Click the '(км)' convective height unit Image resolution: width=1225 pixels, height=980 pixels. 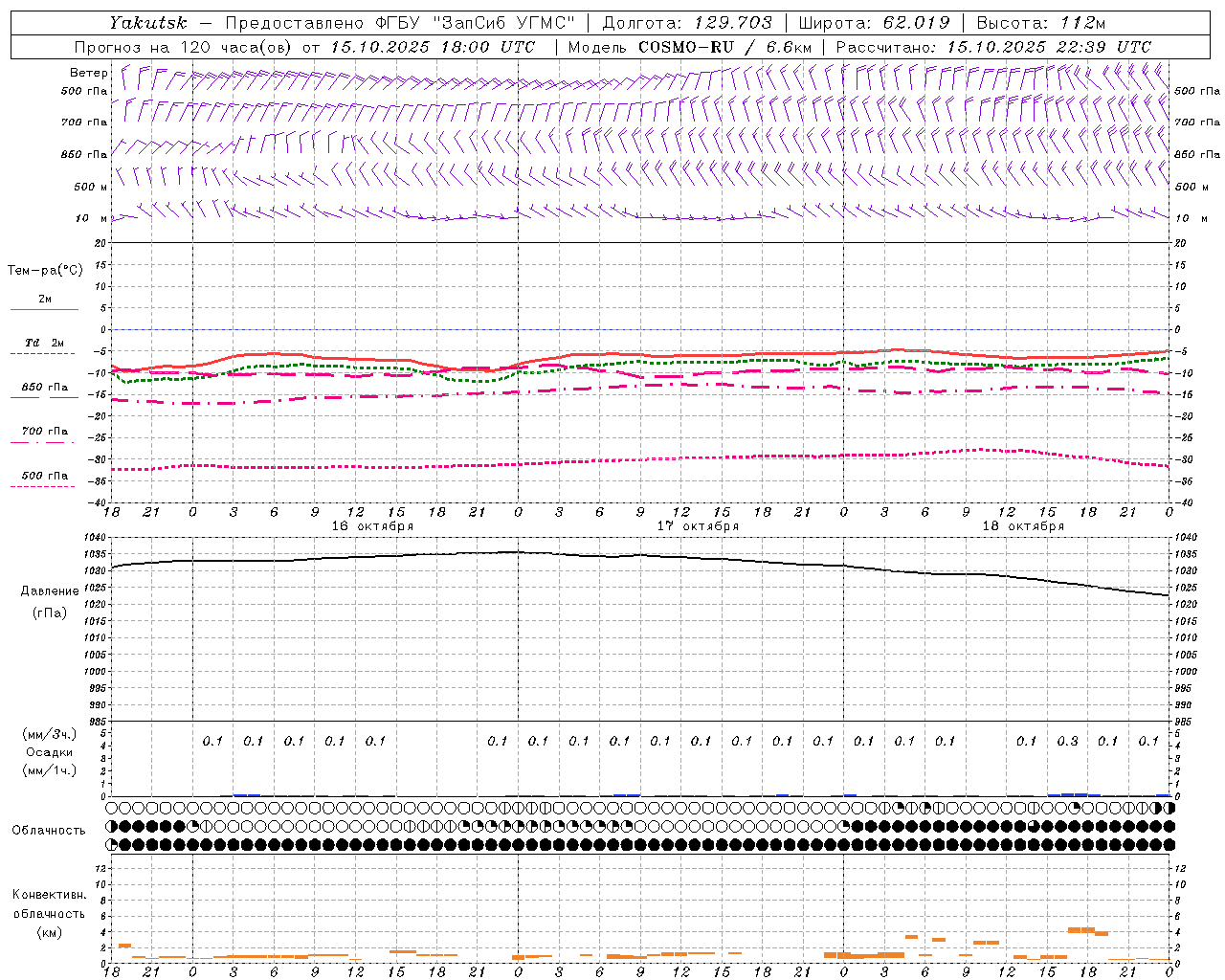49,932
